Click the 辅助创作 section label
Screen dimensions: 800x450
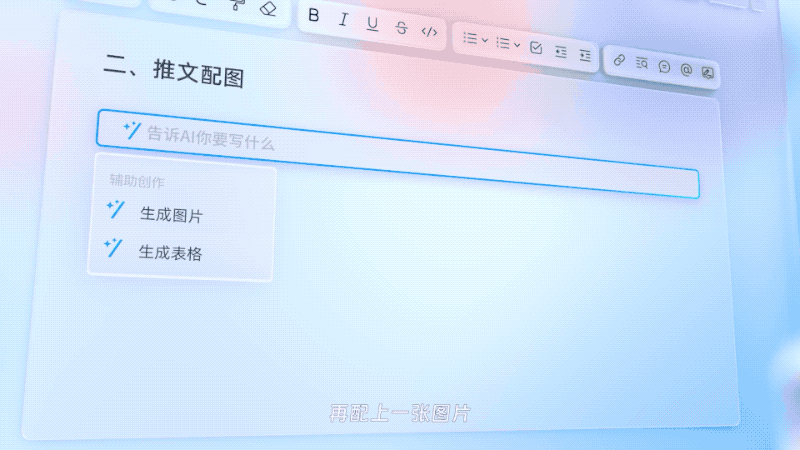click(x=137, y=181)
